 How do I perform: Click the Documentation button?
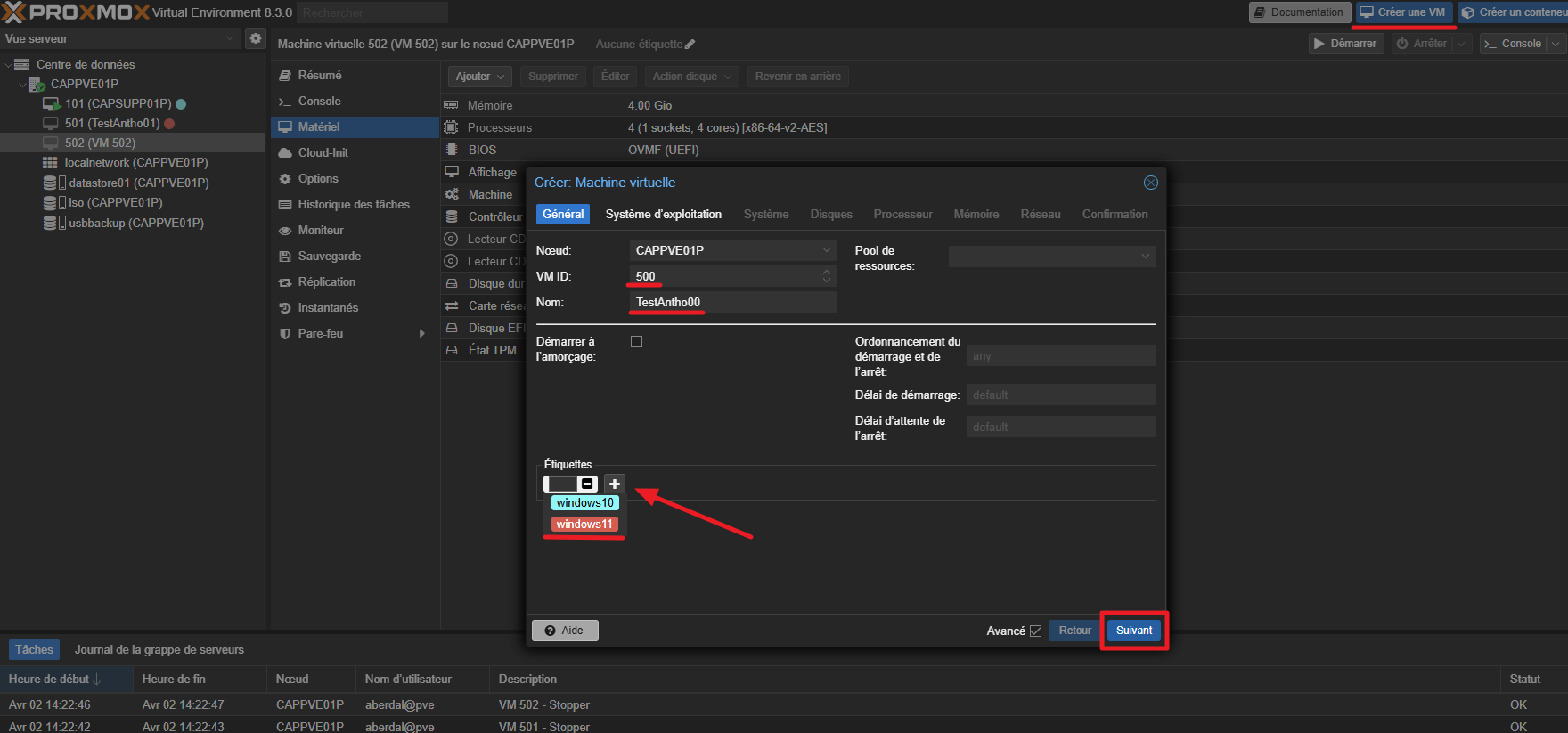pos(1299,12)
